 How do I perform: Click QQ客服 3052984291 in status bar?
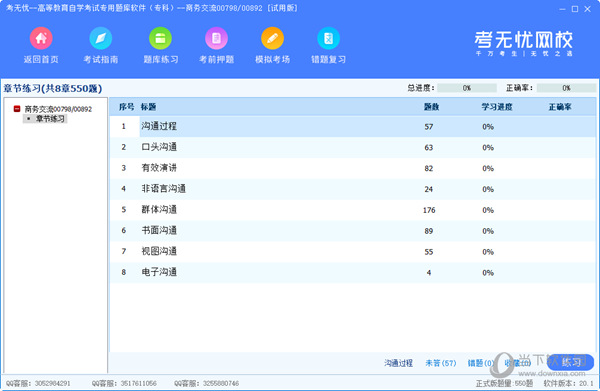38,383
